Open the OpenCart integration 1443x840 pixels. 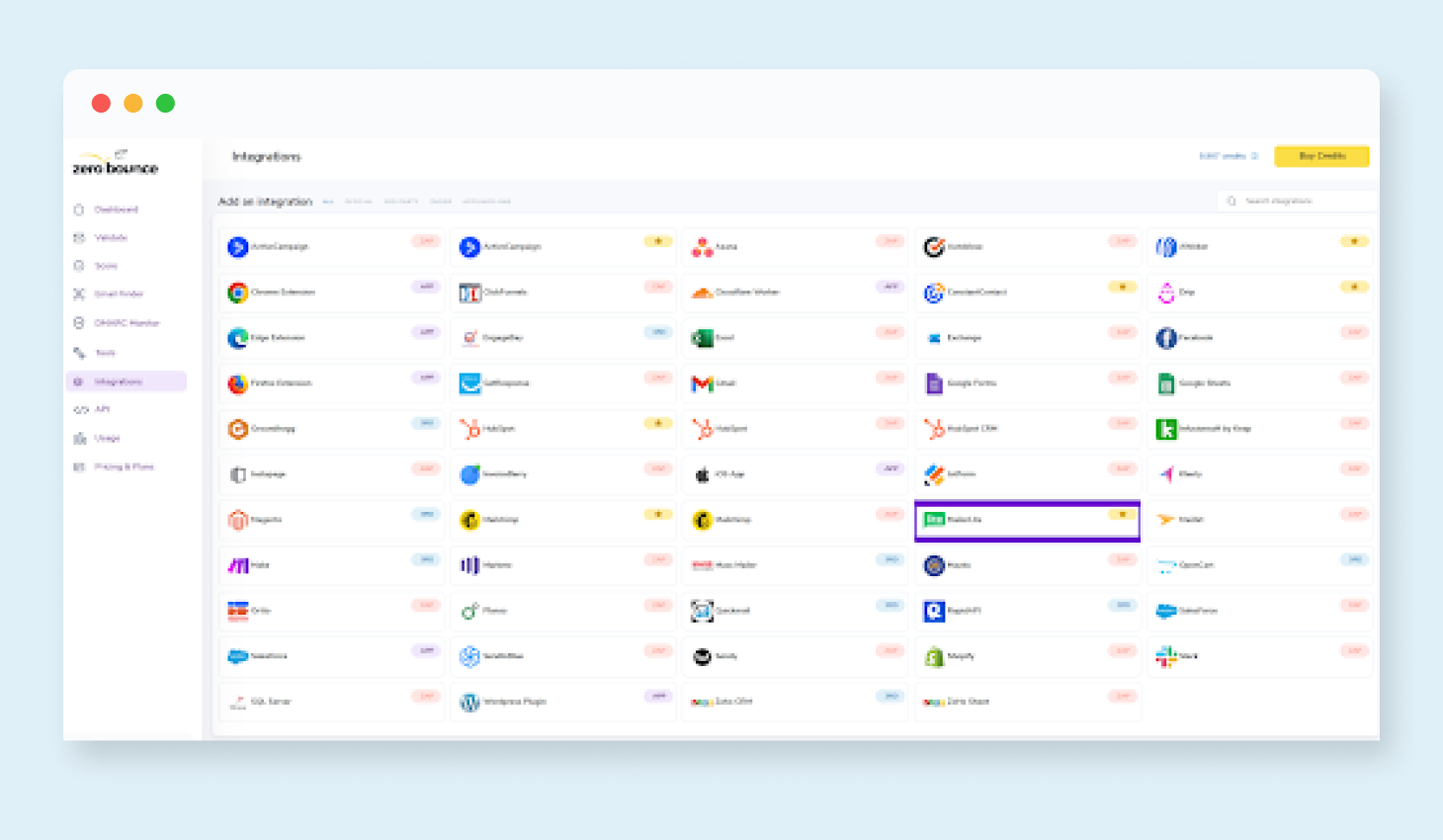[1258, 565]
